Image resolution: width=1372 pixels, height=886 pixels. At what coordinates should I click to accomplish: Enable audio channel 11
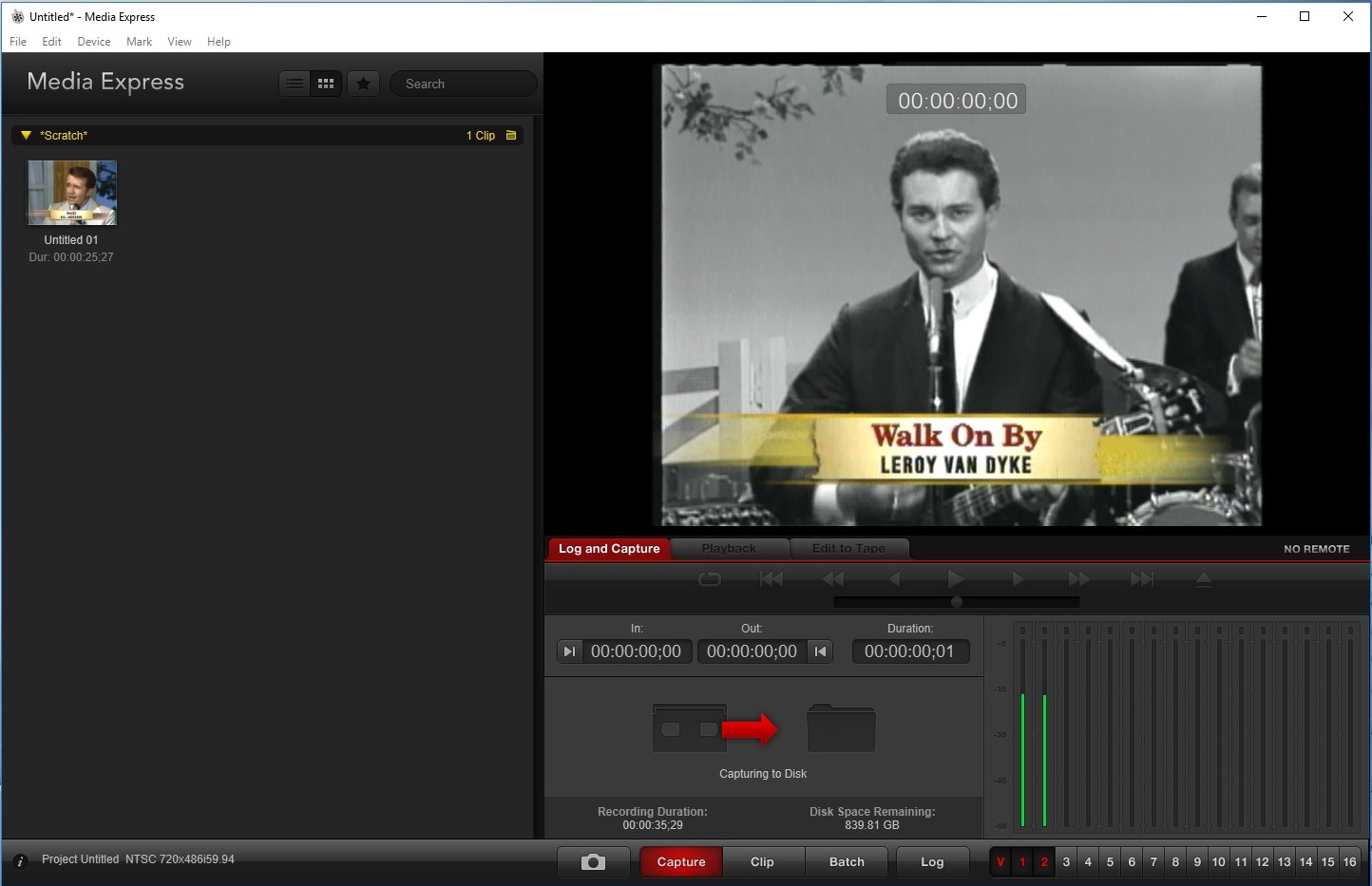[x=1241, y=862]
